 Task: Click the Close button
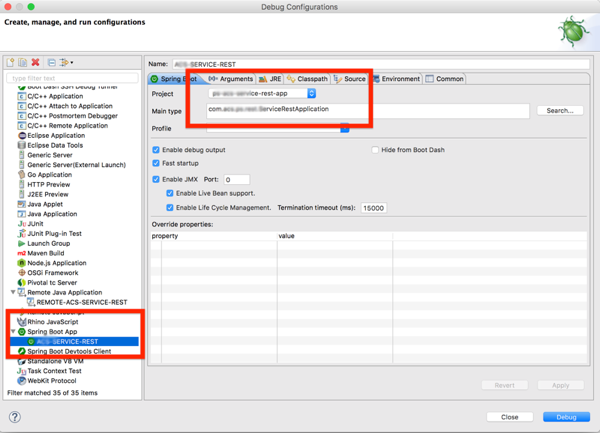(510, 417)
